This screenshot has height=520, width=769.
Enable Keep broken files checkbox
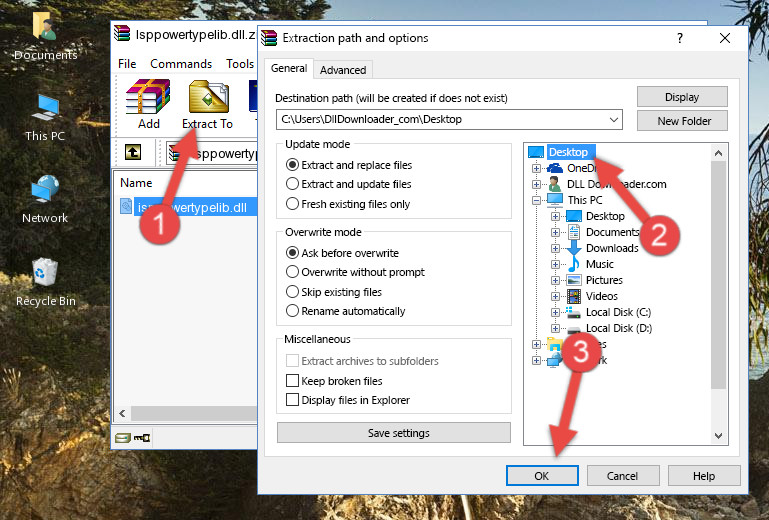(x=292, y=381)
